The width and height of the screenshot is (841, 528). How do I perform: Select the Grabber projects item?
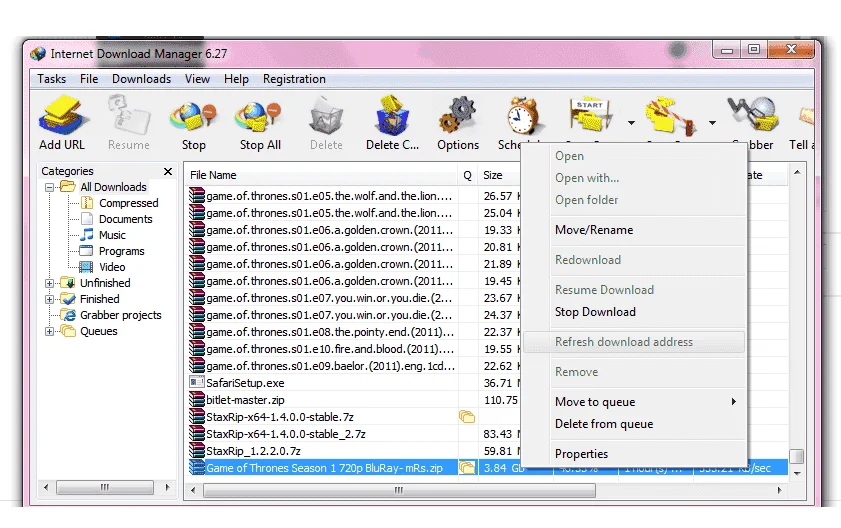(x=121, y=315)
